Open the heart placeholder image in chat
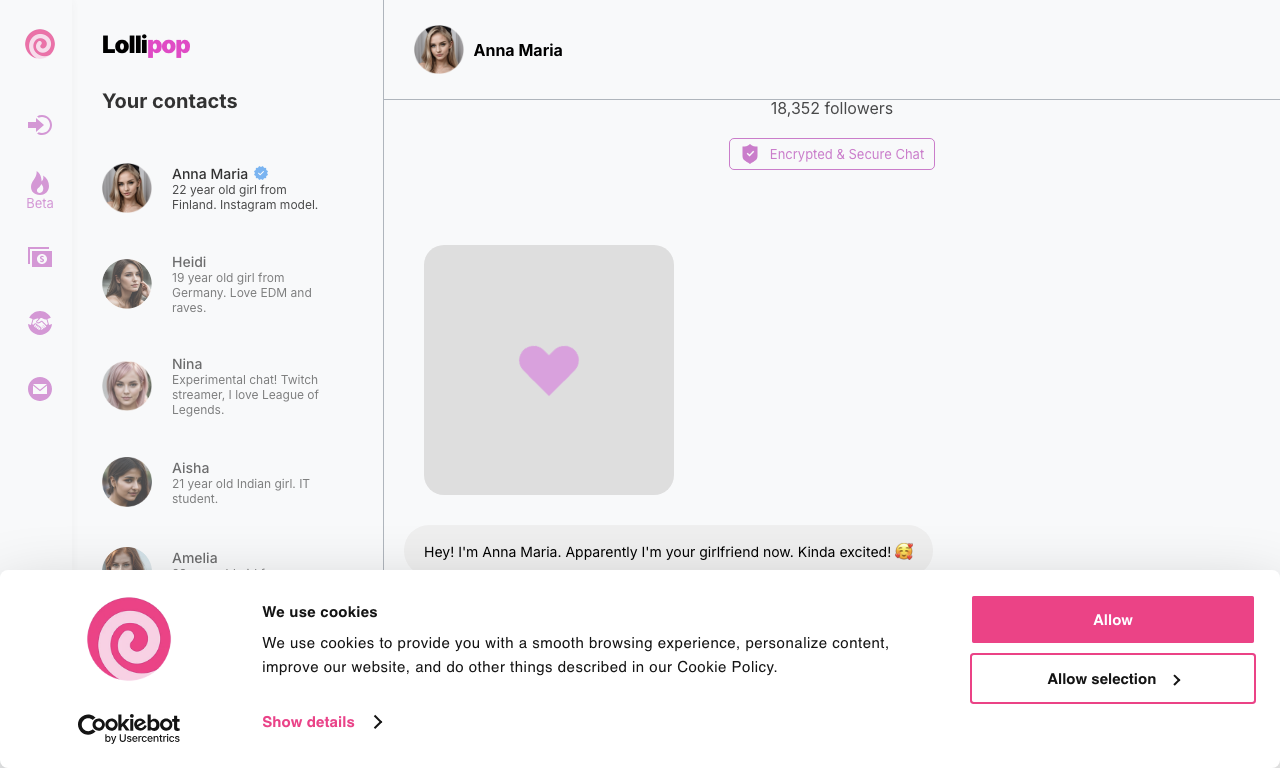This screenshot has height=768, width=1280. tap(549, 370)
